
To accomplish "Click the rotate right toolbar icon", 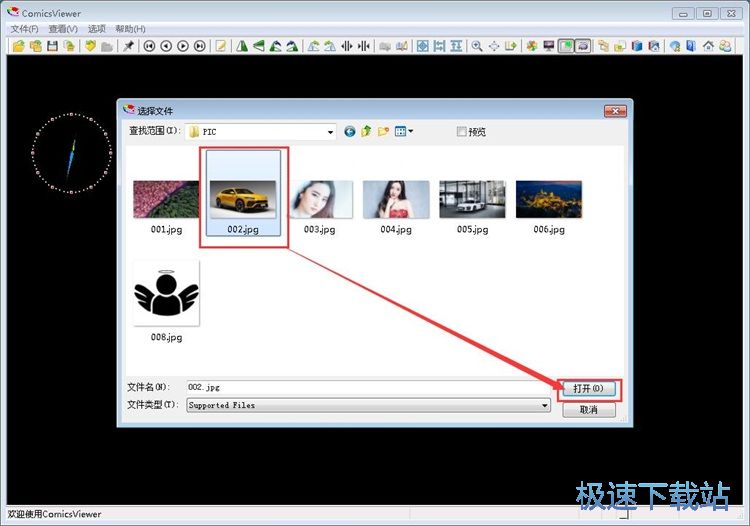I will [x=292, y=46].
